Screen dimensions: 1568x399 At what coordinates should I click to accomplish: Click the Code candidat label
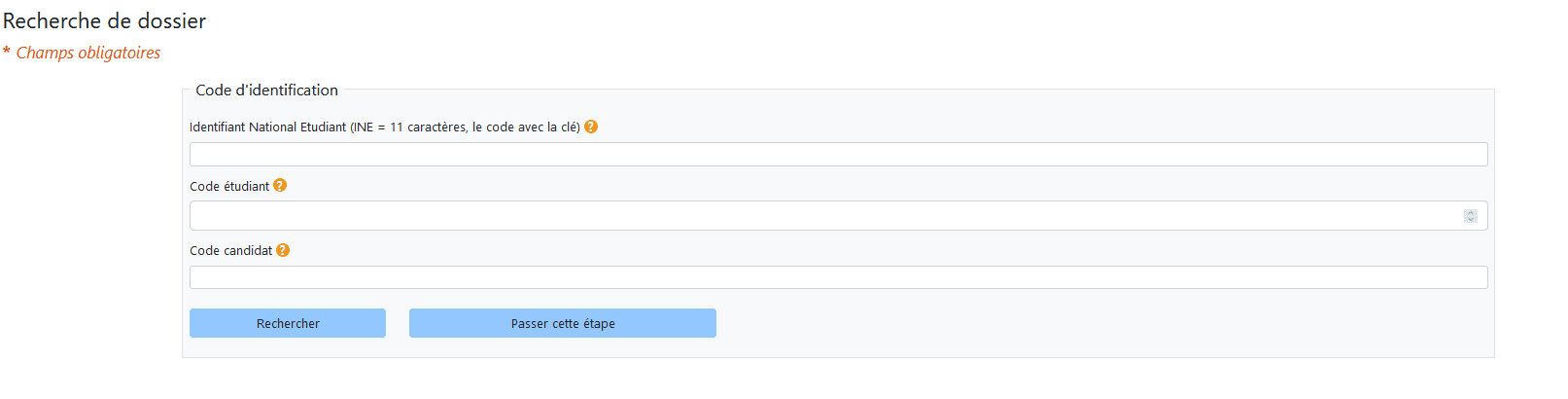[230, 251]
